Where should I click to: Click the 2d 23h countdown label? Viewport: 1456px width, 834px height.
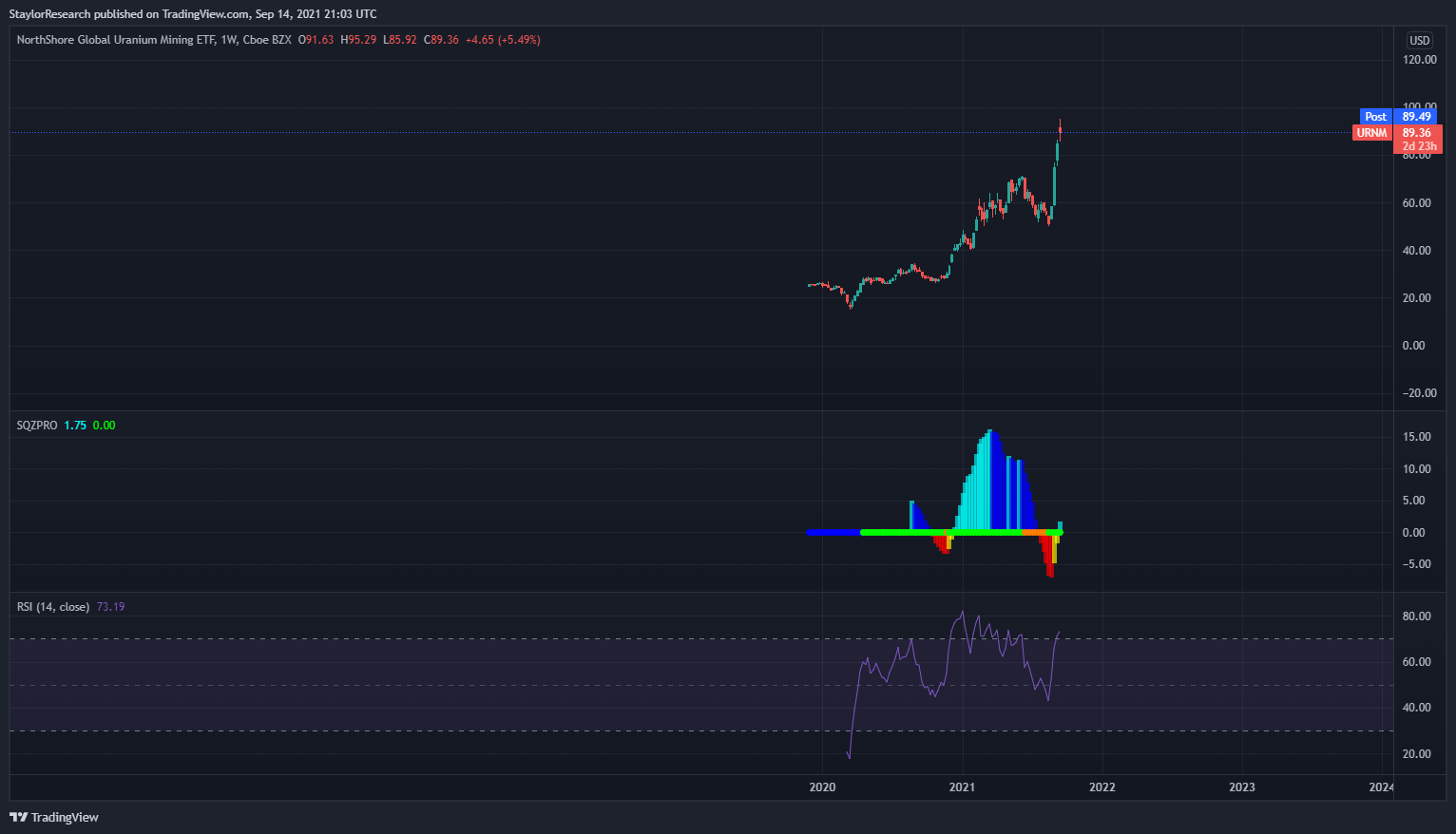(x=1419, y=146)
